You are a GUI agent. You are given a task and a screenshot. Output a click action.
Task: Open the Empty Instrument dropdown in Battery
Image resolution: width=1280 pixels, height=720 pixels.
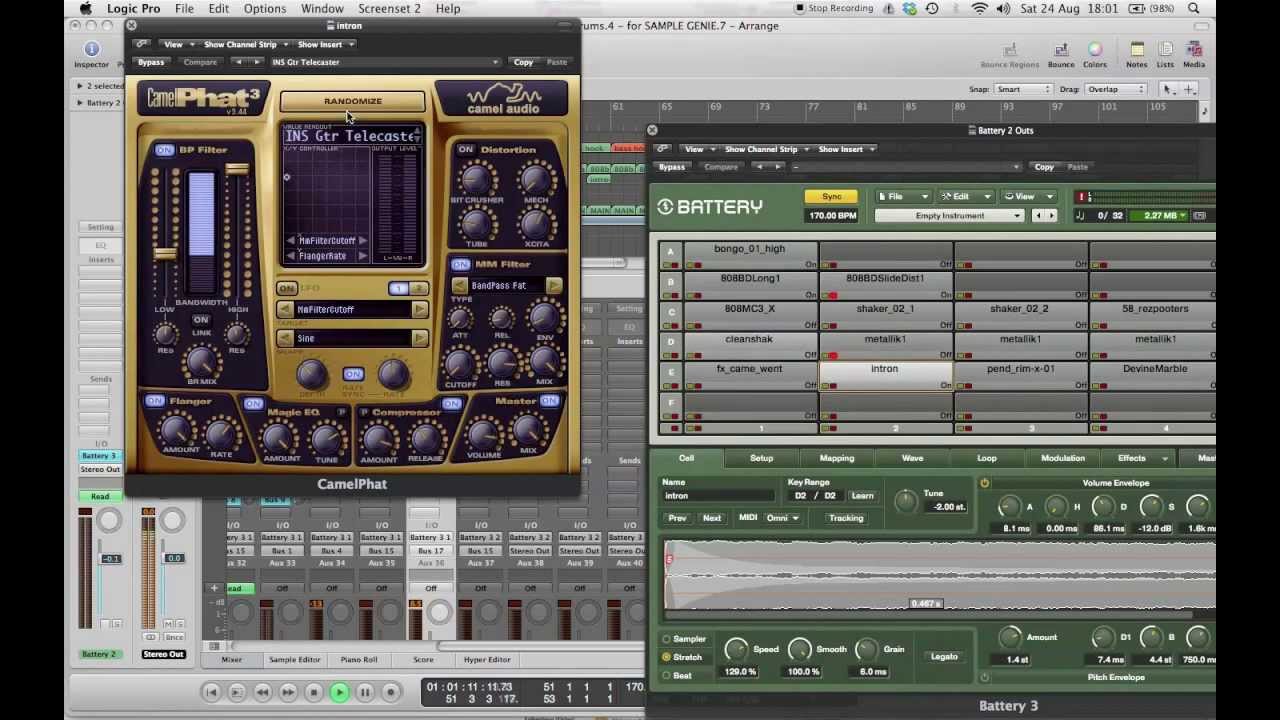pyautogui.click(x=950, y=216)
